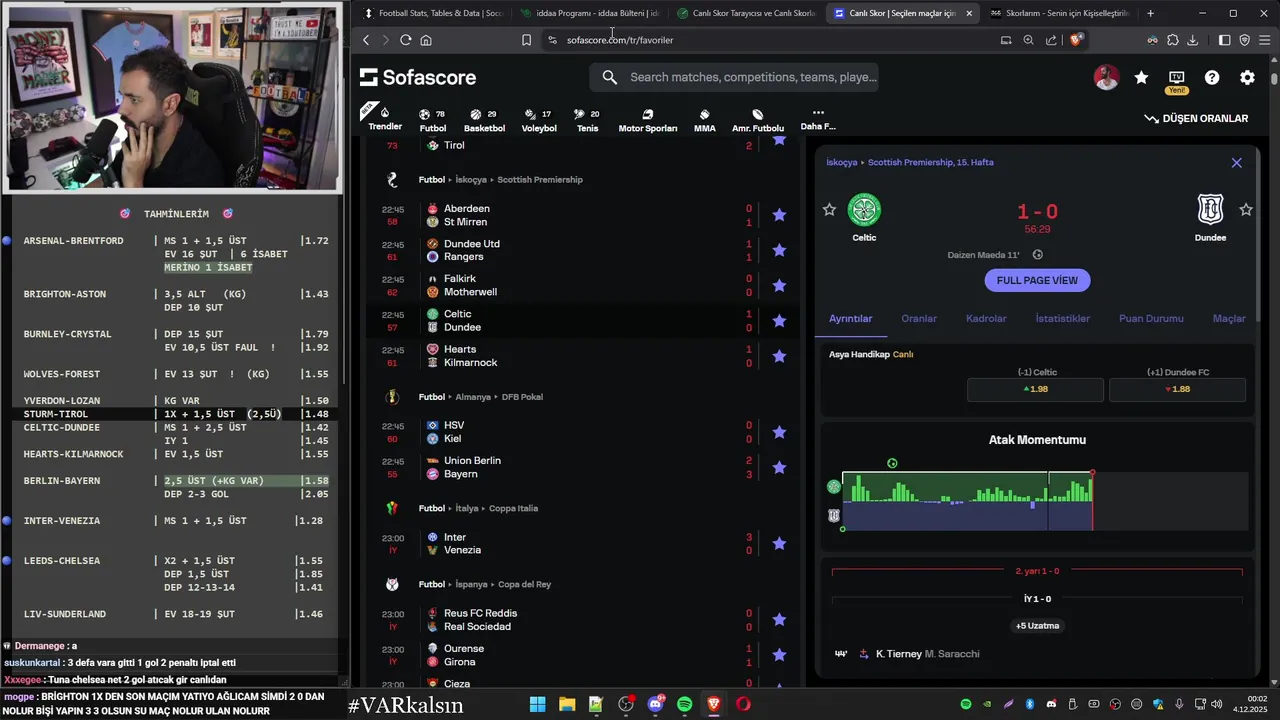1280x720 pixels.
Task: Open a new browser tab
Action: 1150,13
